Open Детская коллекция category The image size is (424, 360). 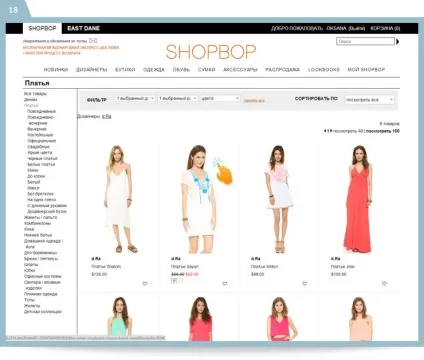click(x=43, y=312)
